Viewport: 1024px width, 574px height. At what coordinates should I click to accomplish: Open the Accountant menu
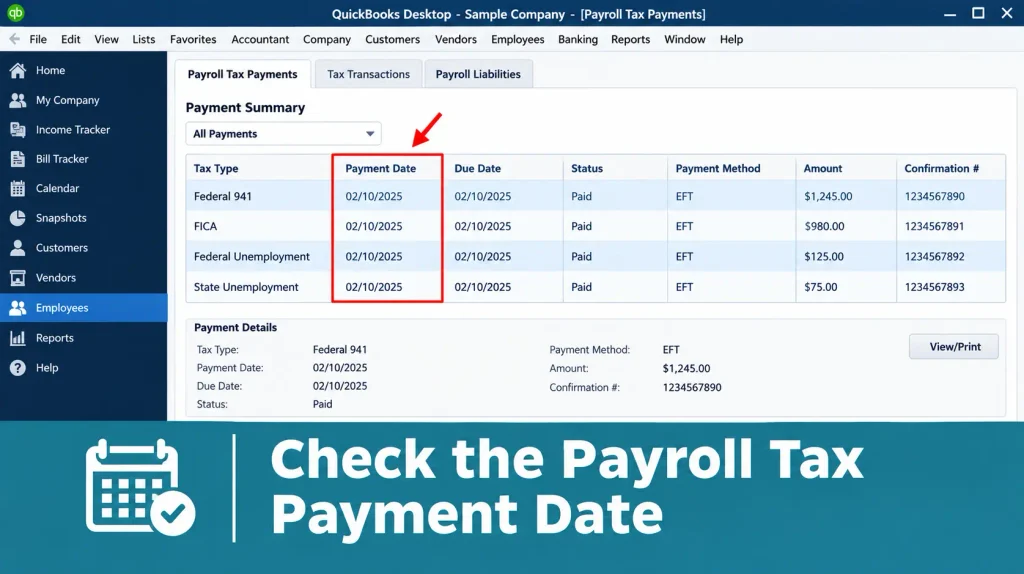(260, 39)
